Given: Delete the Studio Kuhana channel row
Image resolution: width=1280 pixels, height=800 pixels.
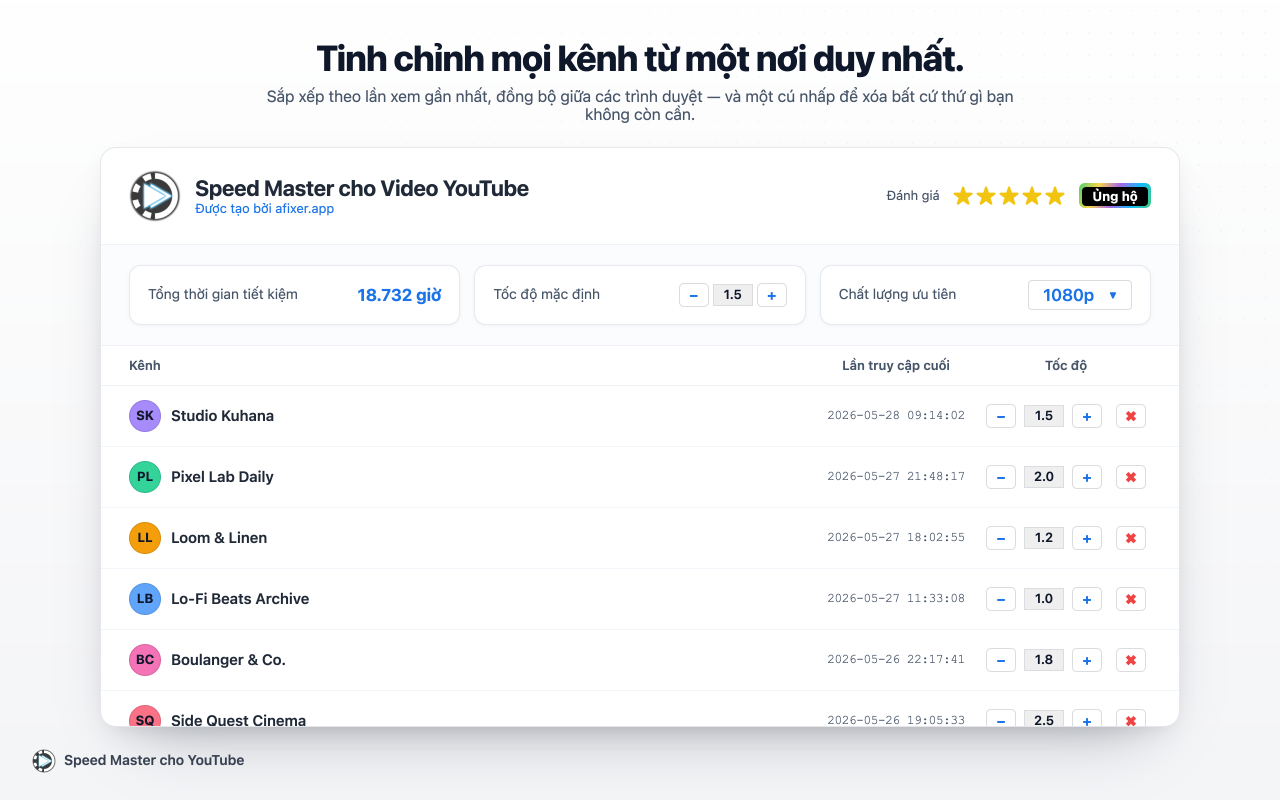Looking at the screenshot, I should tap(1131, 416).
